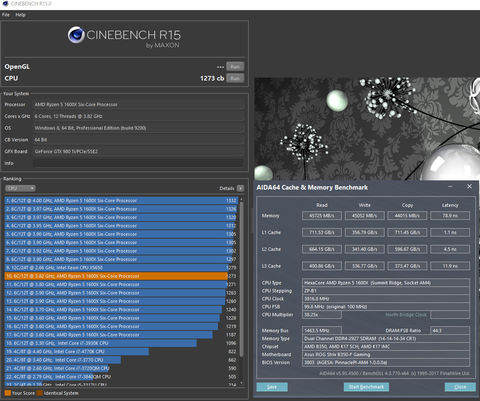Minimize the AIDA64 Cache & Memory Benchmark window

450,187
